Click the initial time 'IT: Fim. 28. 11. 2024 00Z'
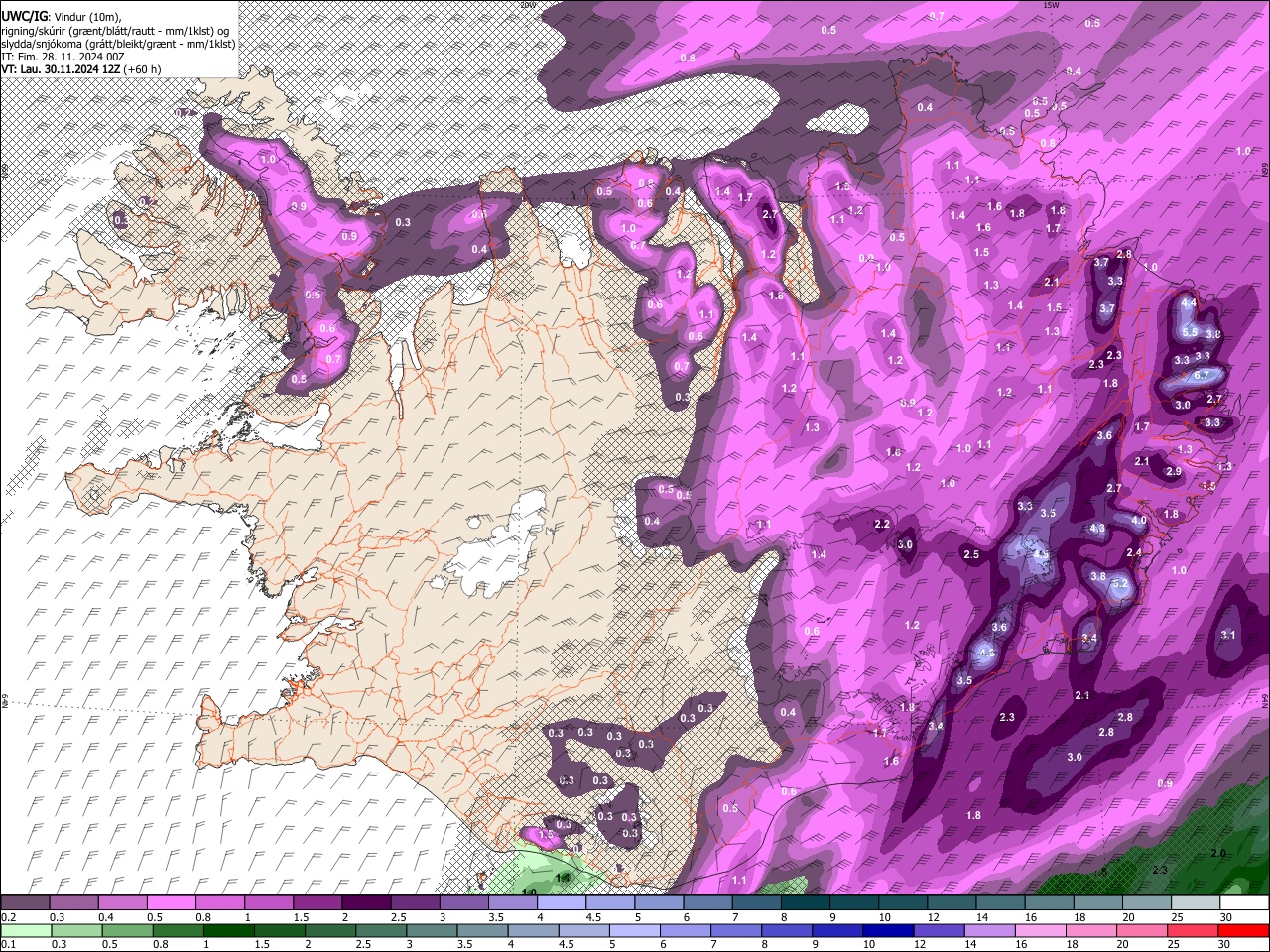The image size is (1270, 952). point(63,57)
